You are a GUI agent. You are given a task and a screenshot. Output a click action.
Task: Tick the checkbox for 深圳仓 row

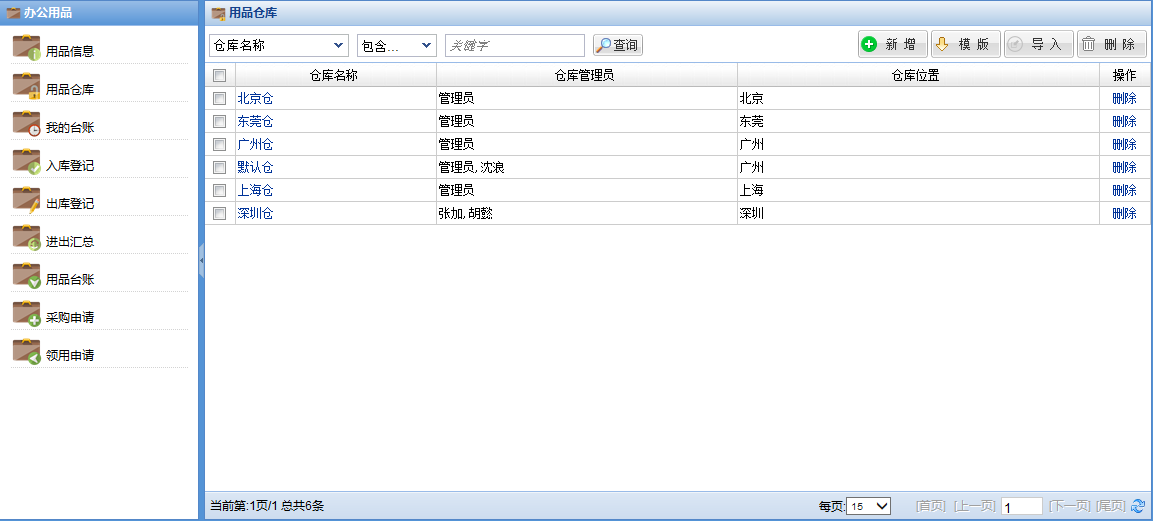pyautogui.click(x=220, y=213)
